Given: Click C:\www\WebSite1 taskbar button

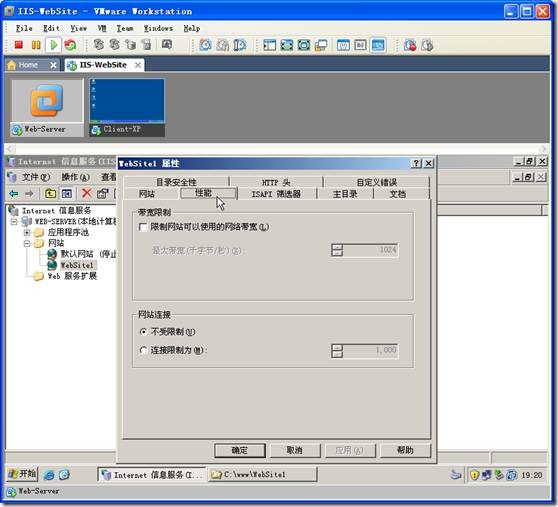Looking at the screenshot, I should [263, 475].
